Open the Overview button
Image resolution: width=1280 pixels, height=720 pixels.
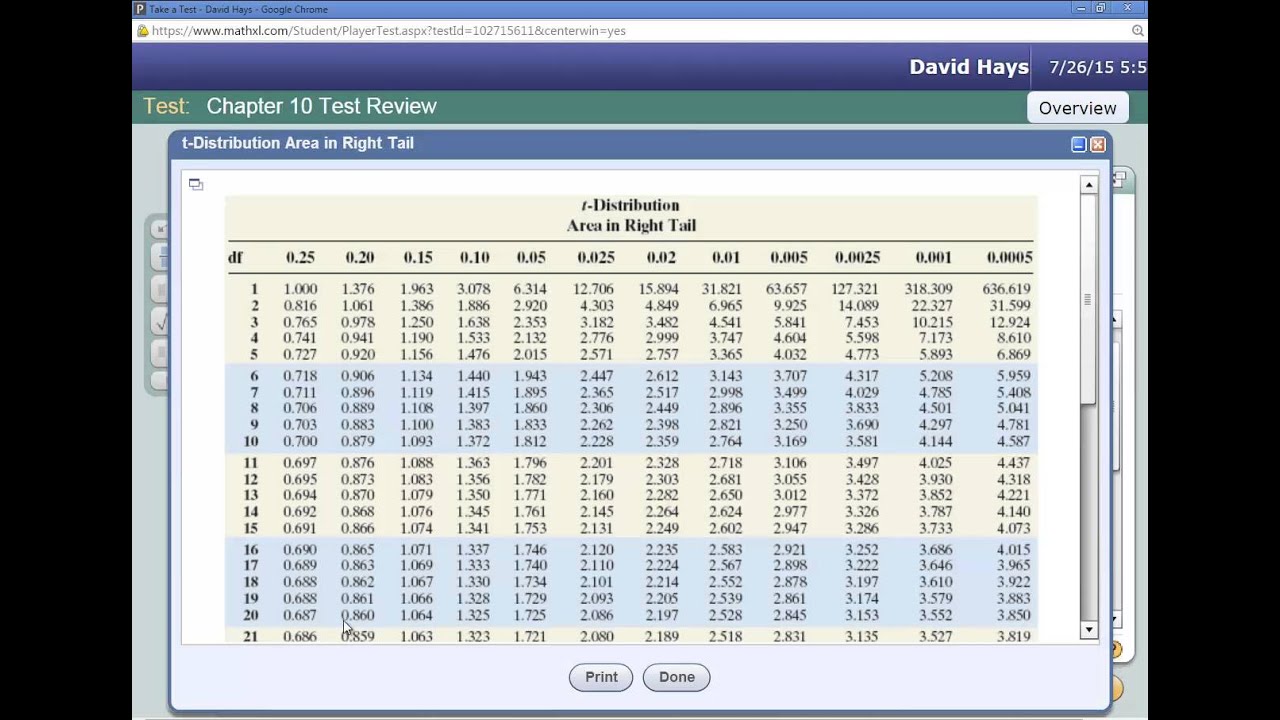(x=1077, y=108)
